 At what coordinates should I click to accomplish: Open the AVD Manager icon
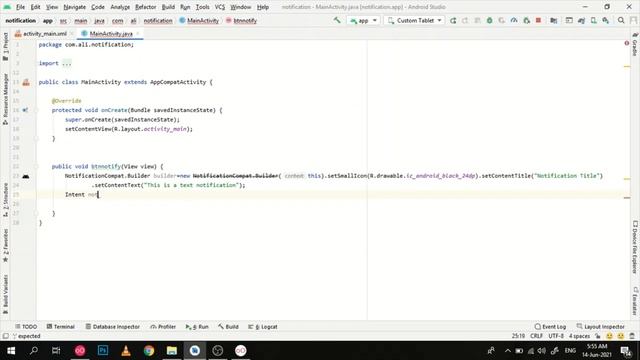point(593,20)
